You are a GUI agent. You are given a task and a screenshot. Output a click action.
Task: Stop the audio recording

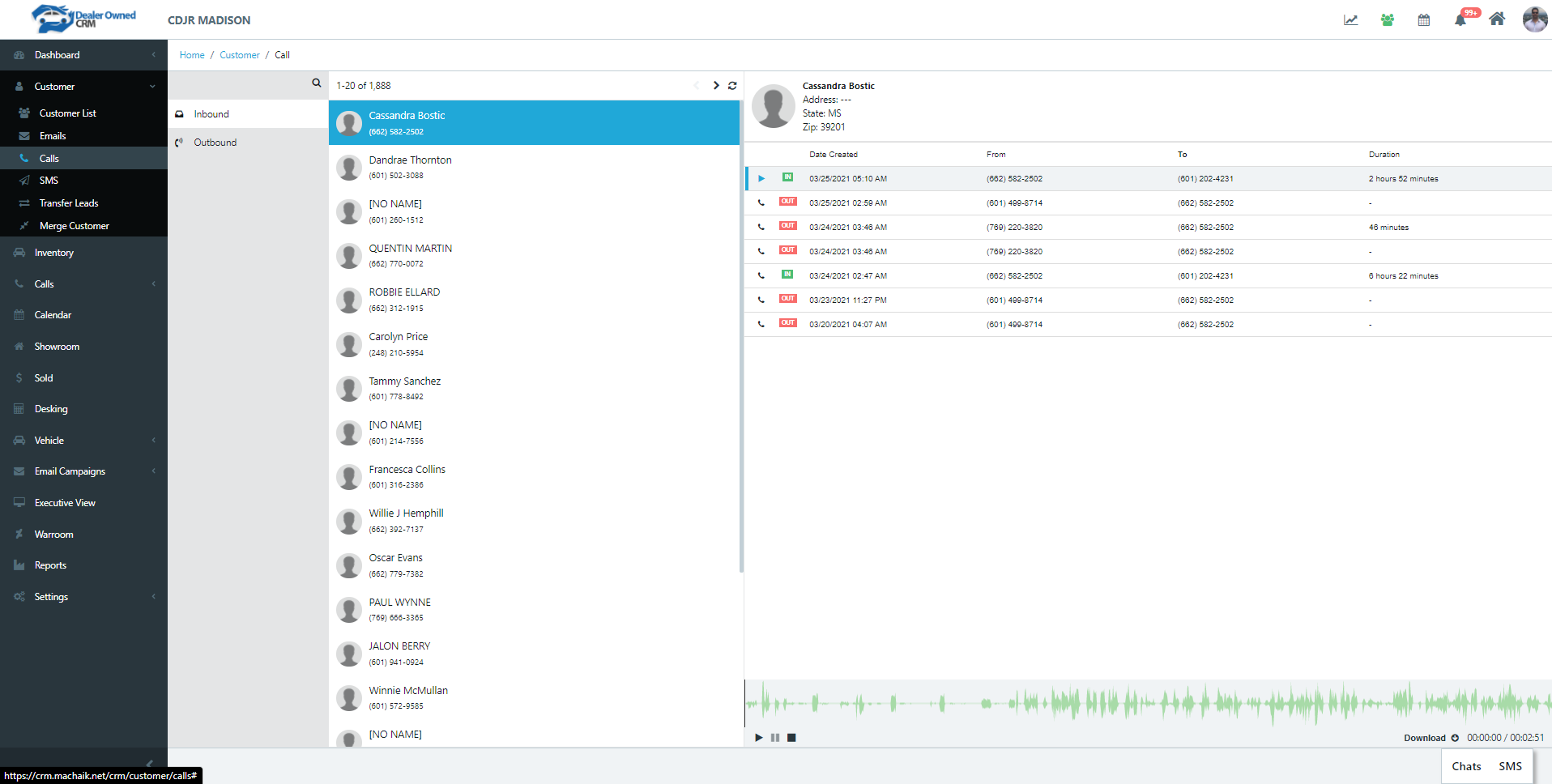pyautogui.click(x=791, y=738)
